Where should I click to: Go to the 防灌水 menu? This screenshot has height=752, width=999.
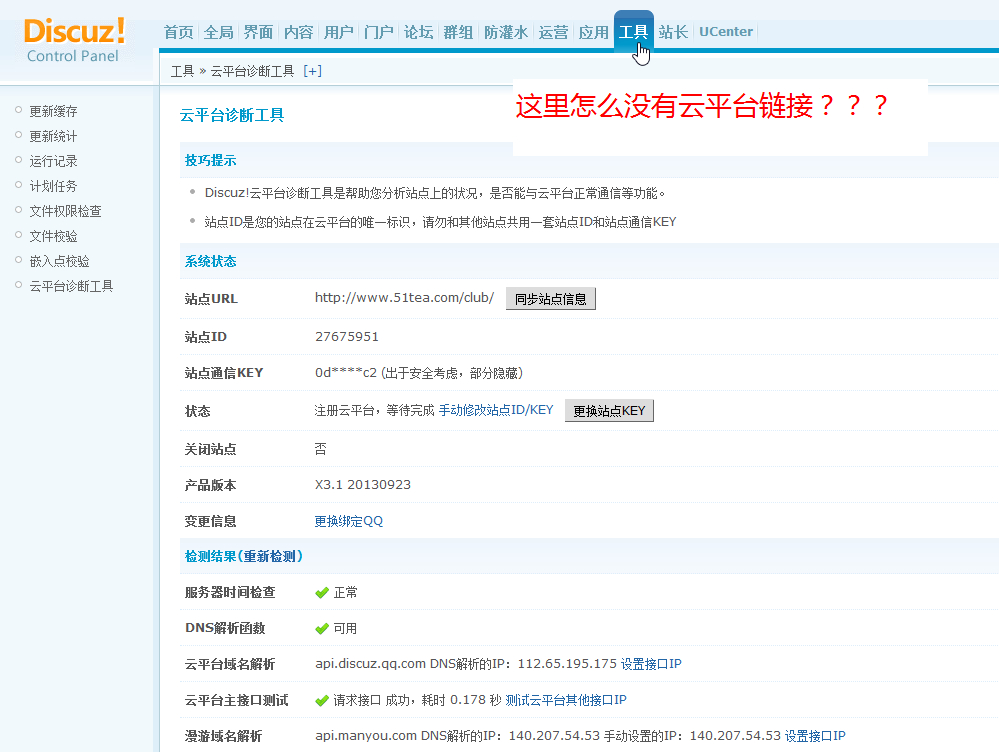(506, 32)
